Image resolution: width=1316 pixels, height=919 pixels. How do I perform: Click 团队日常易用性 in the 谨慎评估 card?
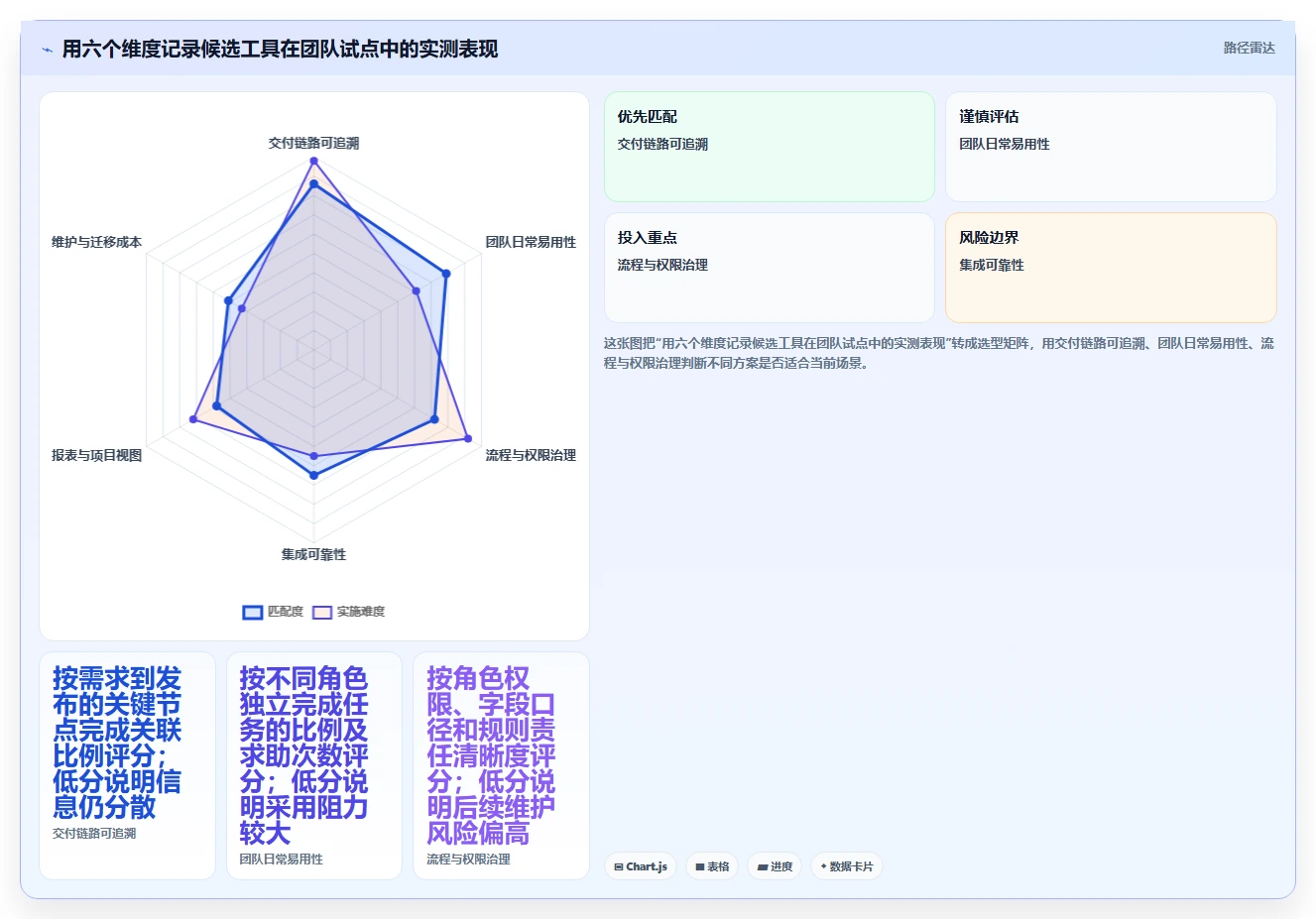[x=1004, y=144]
